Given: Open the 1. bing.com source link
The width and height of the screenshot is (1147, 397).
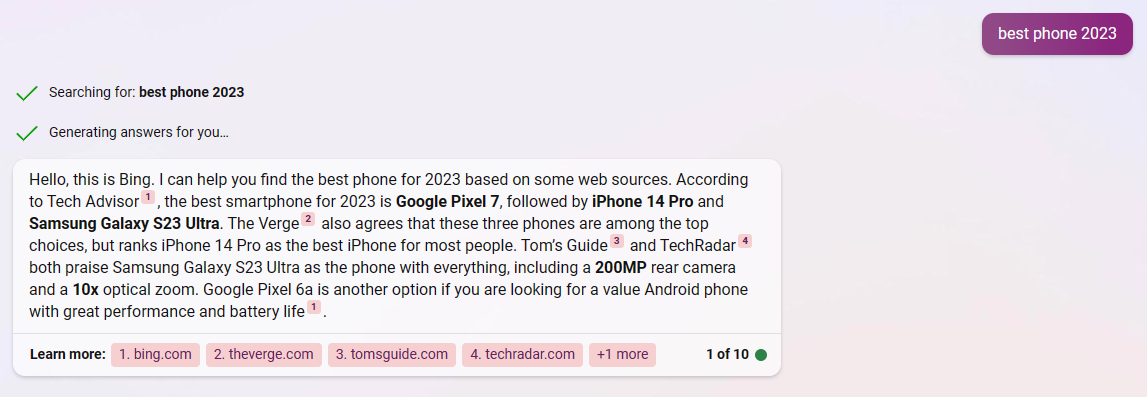Looking at the screenshot, I should tap(155, 355).
